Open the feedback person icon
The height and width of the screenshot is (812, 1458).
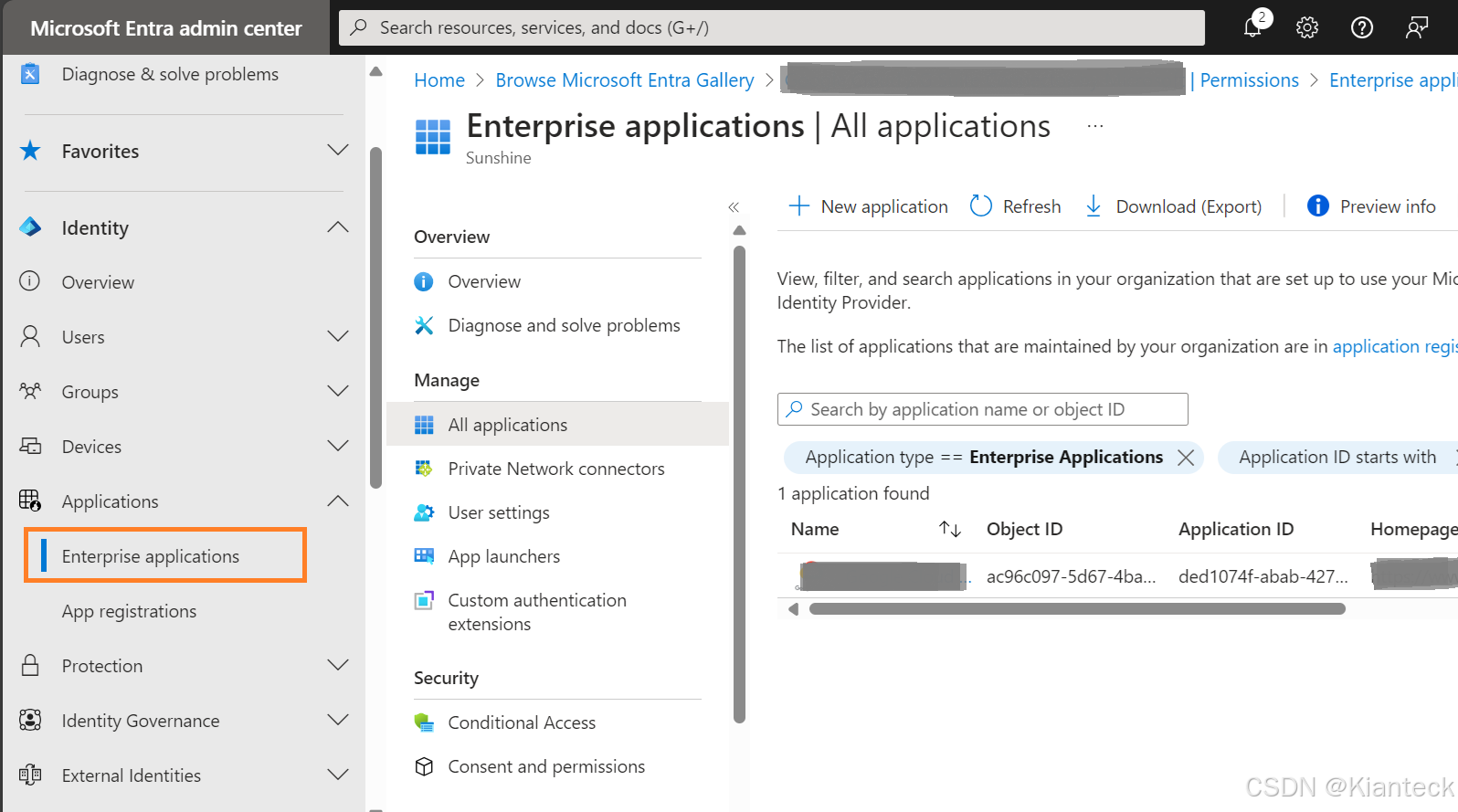(x=1416, y=27)
